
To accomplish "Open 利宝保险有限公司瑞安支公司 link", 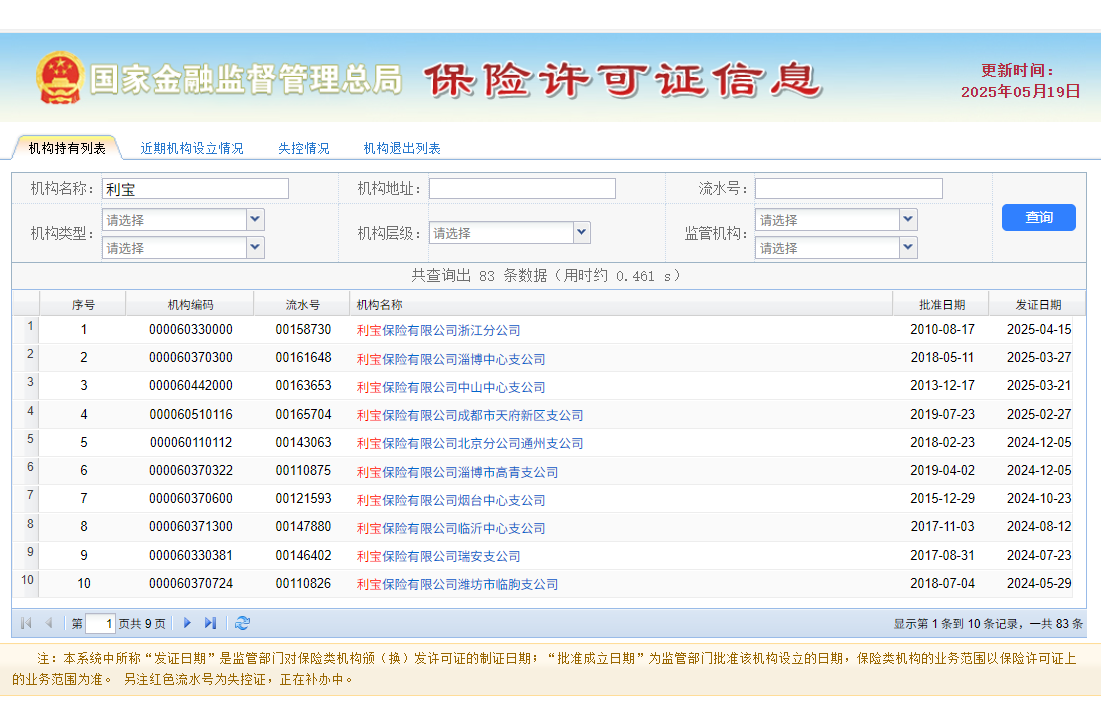I will (x=438, y=556).
